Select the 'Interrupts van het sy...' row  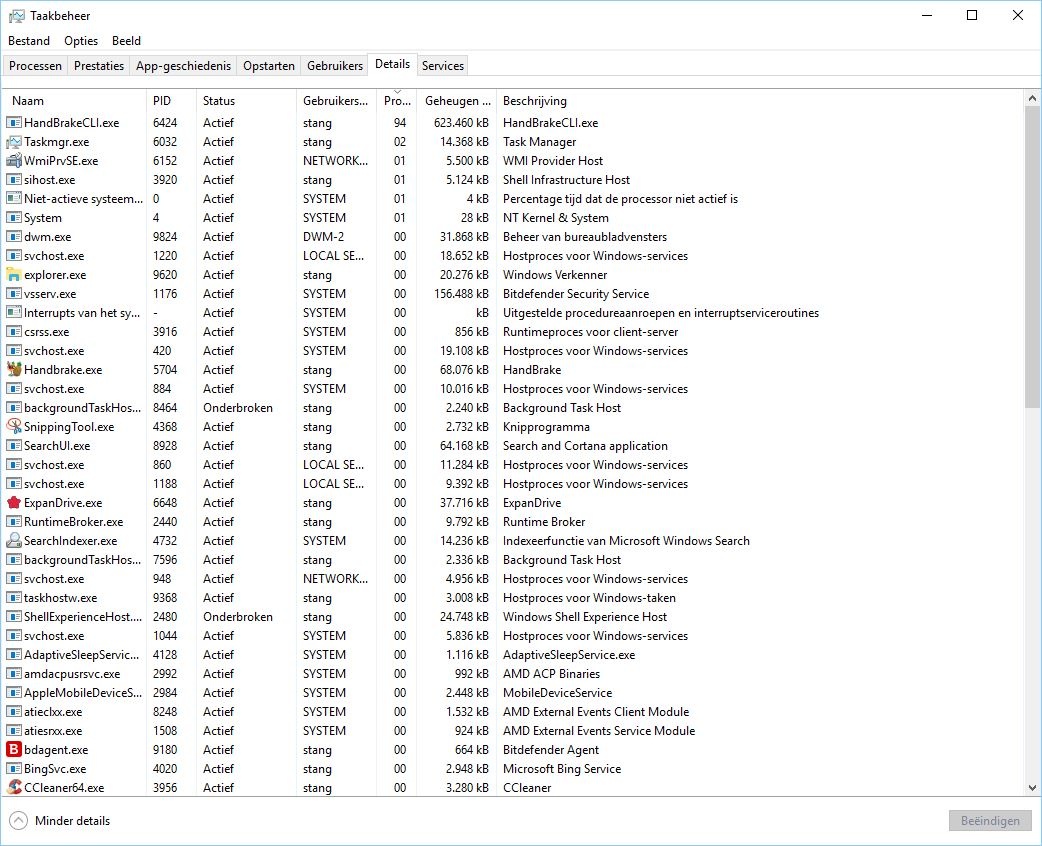(513, 312)
